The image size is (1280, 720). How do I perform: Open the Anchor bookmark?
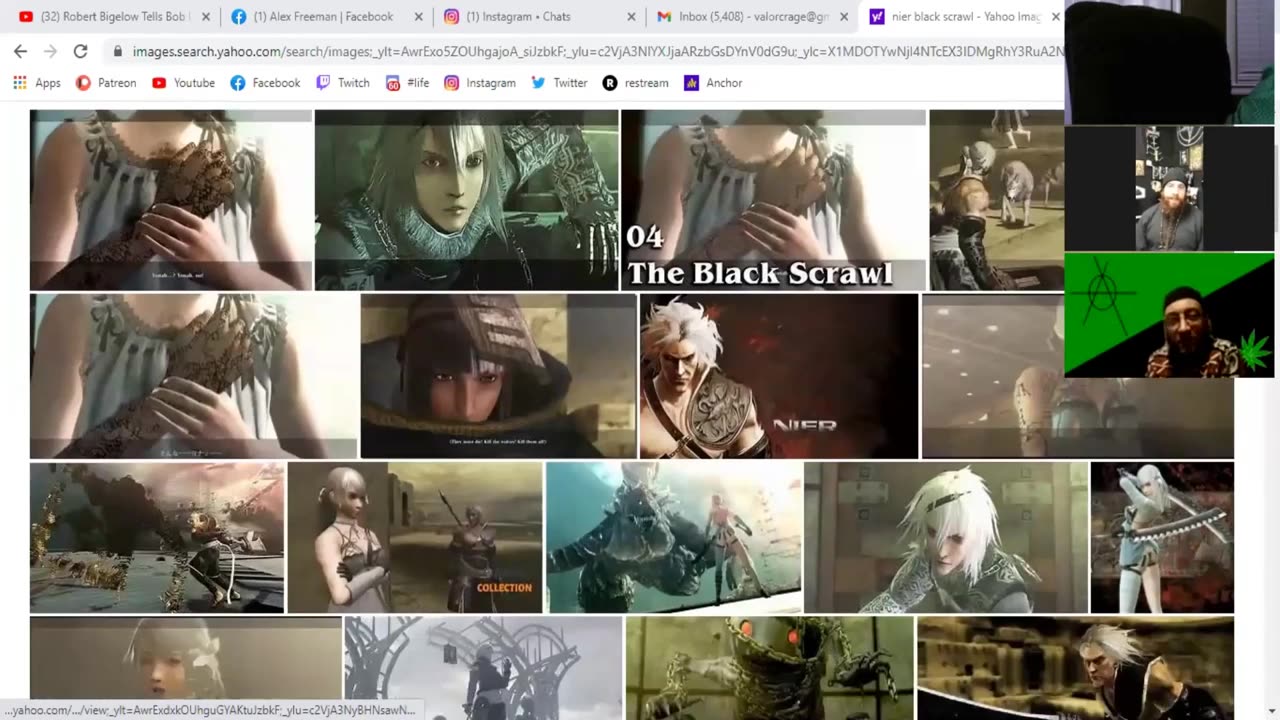(713, 83)
